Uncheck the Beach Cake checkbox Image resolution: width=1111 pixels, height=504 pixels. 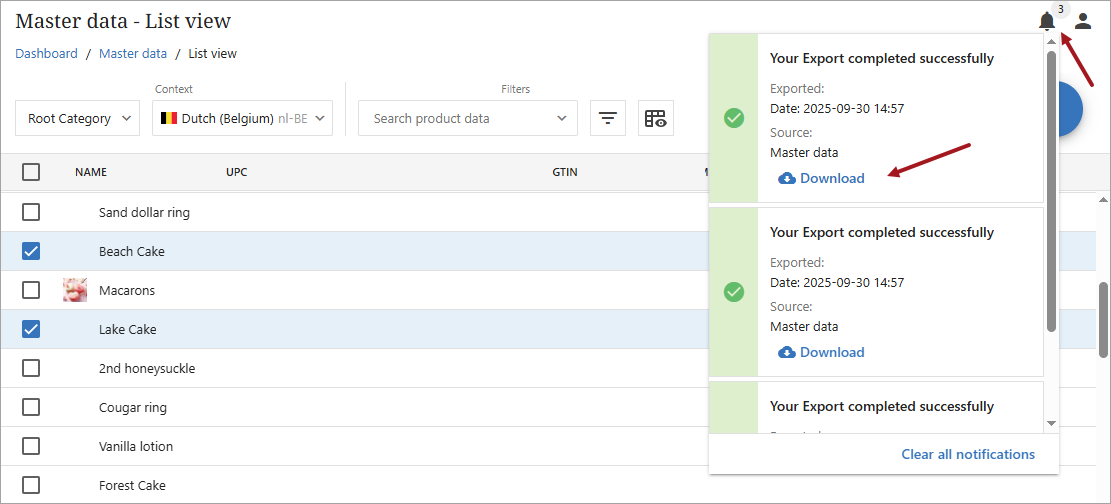point(31,251)
